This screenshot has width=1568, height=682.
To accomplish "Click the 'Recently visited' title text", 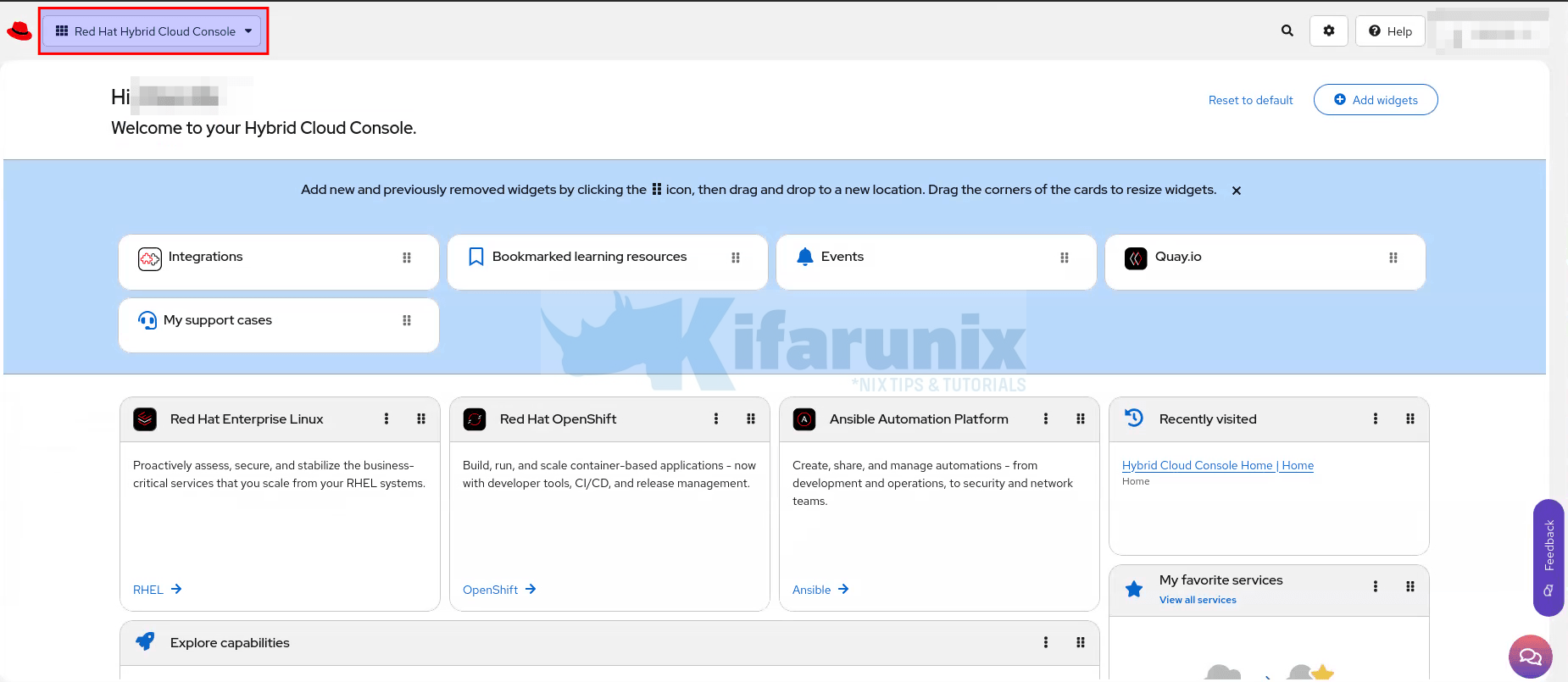I will (x=1208, y=419).
